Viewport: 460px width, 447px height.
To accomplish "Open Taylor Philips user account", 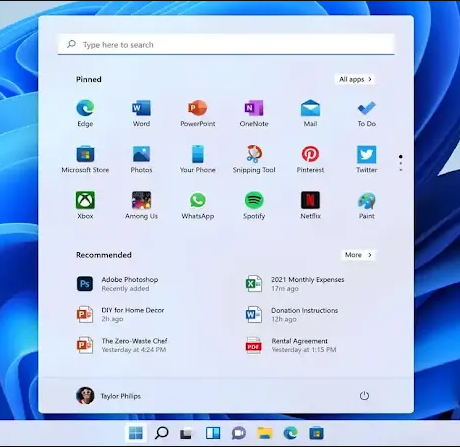I will [109, 396].
